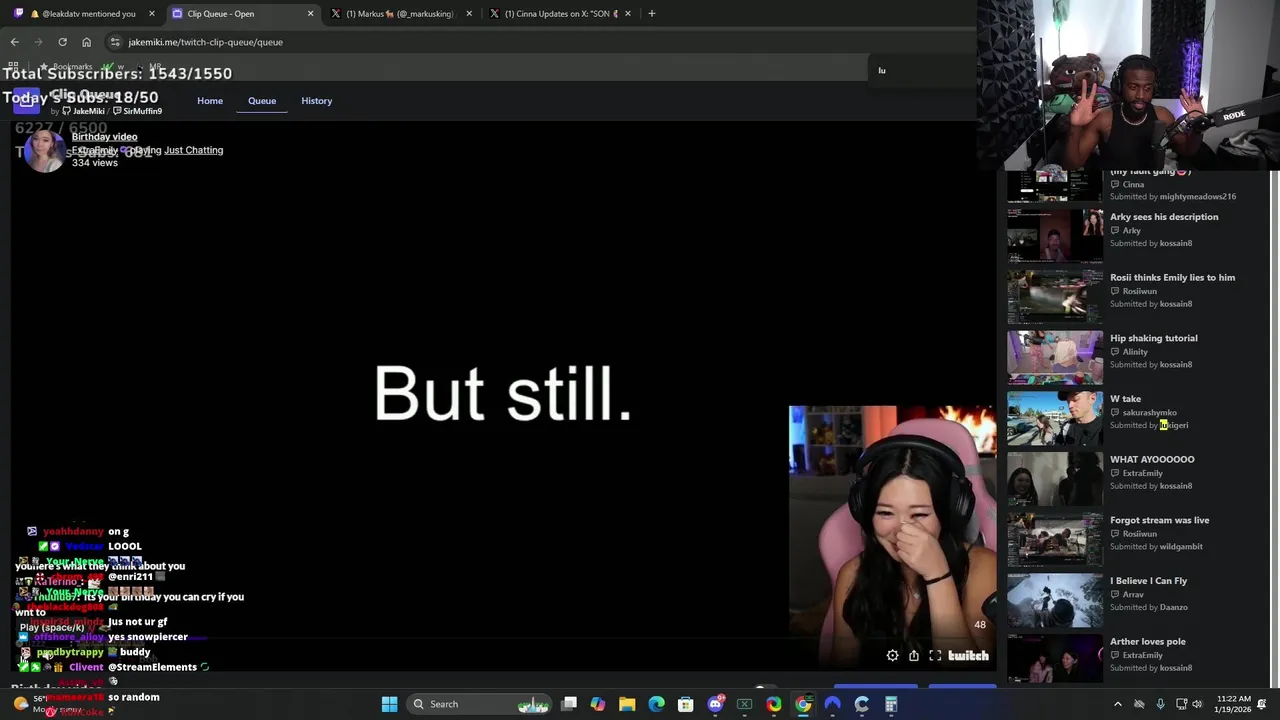This screenshot has width=1280, height=720.
Task: Select the Hip shaking tutorial clip thumbnail
Action: (x=1055, y=357)
